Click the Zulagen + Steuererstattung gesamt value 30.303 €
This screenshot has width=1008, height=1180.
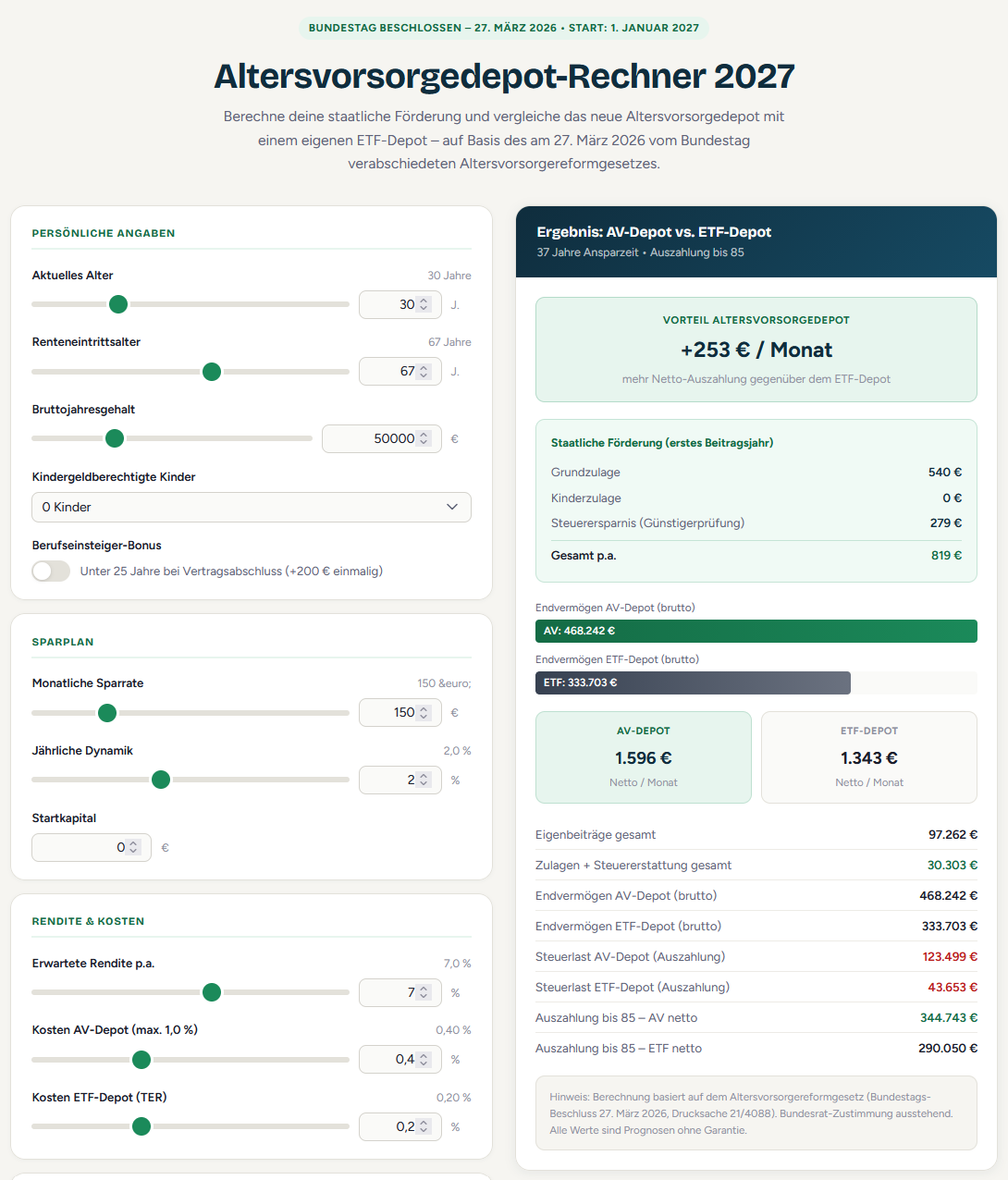953,865
